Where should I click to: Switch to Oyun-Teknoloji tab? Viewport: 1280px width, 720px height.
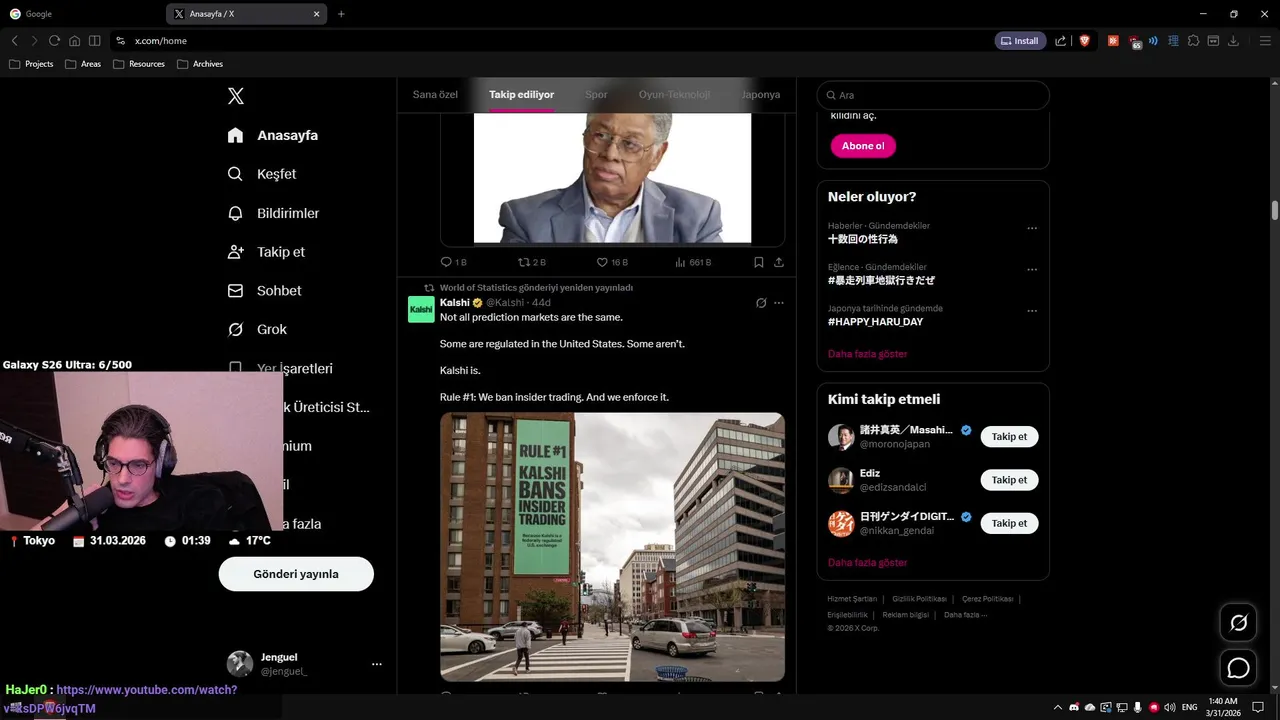(x=674, y=94)
